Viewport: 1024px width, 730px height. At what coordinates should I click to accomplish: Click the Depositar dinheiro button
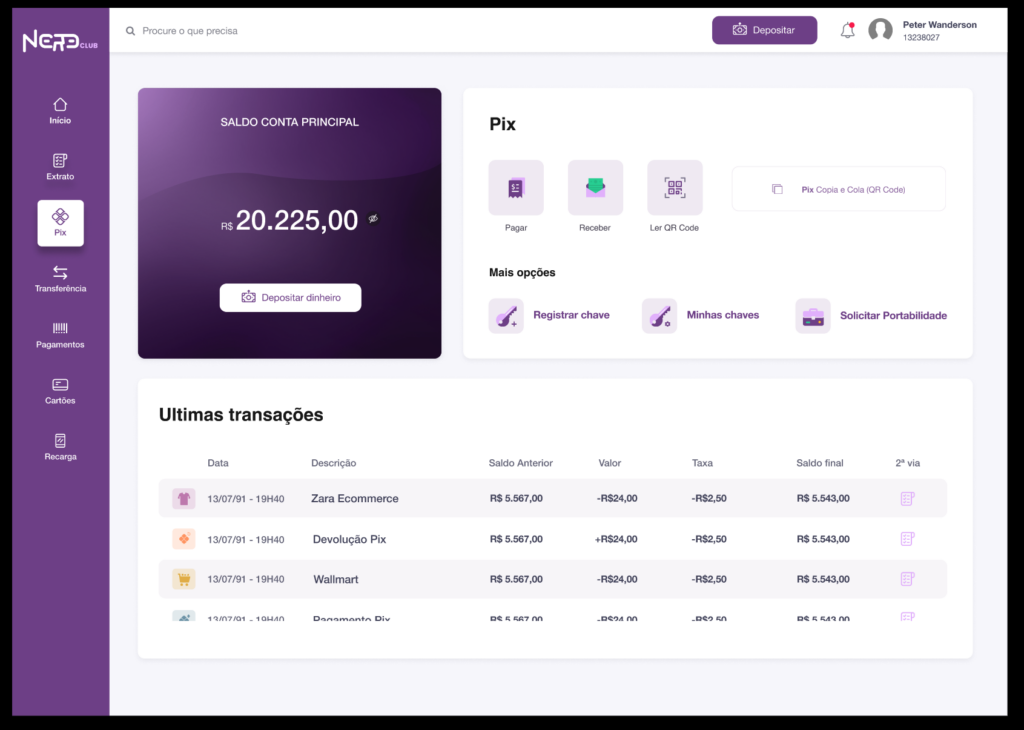[x=290, y=297]
